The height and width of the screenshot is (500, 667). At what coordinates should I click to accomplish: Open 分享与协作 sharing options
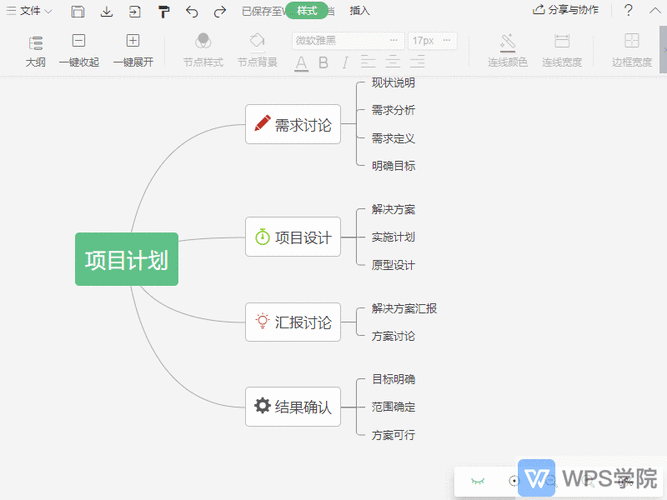[565, 10]
